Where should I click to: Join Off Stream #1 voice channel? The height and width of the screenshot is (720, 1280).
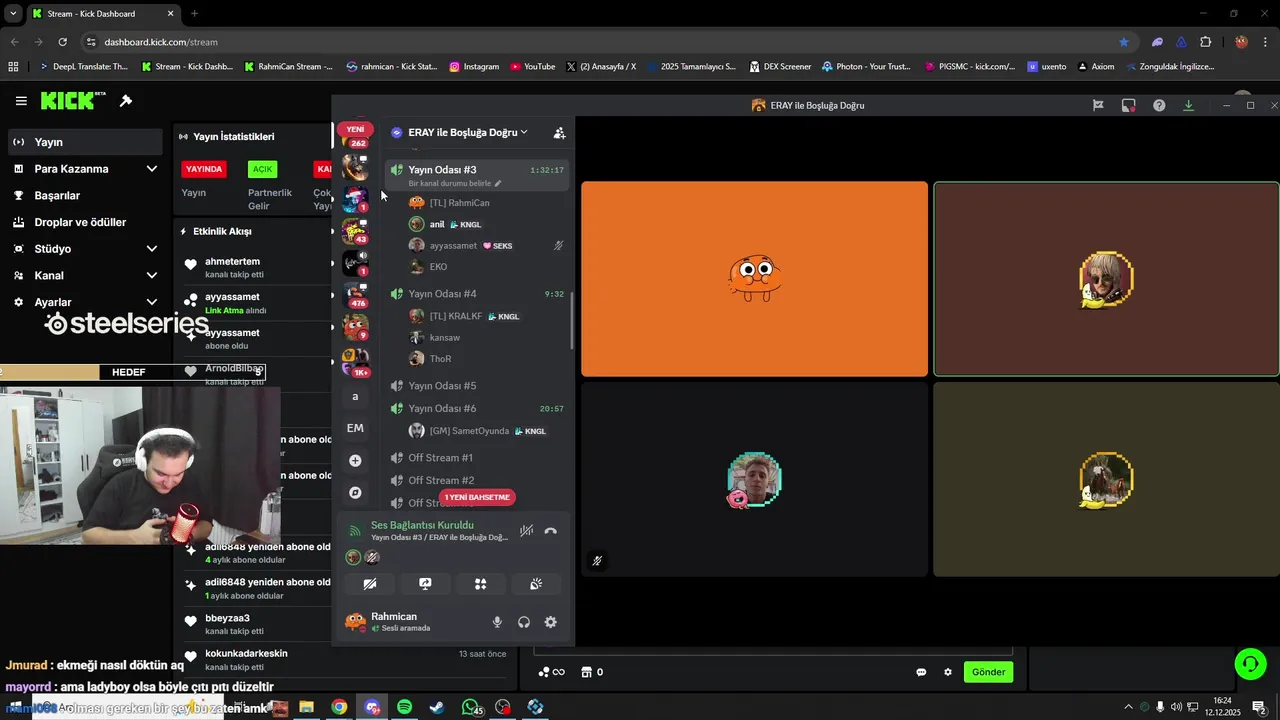[477, 458]
